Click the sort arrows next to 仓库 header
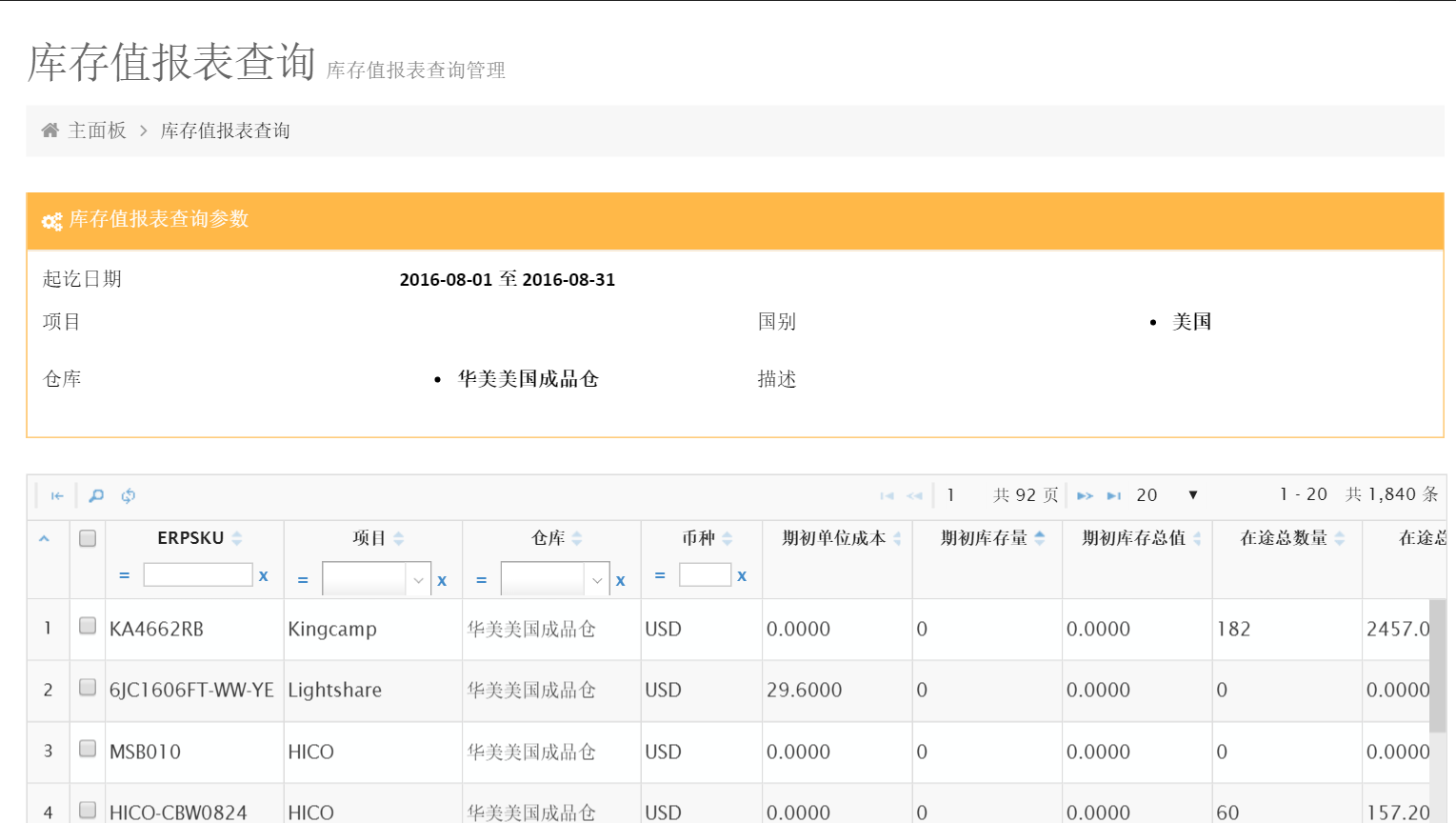1456x823 pixels. click(x=577, y=538)
